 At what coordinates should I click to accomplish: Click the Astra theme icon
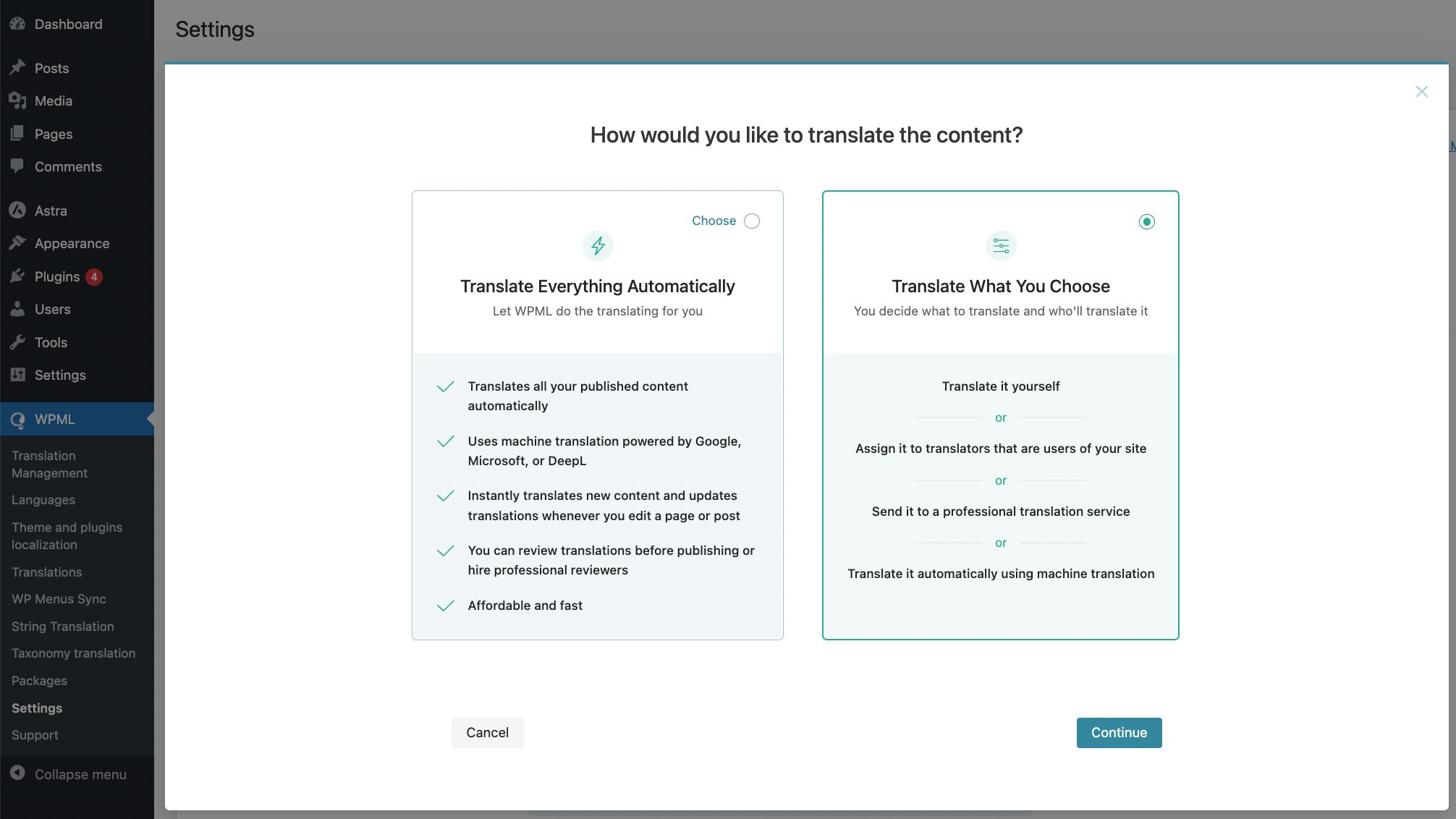click(17, 211)
